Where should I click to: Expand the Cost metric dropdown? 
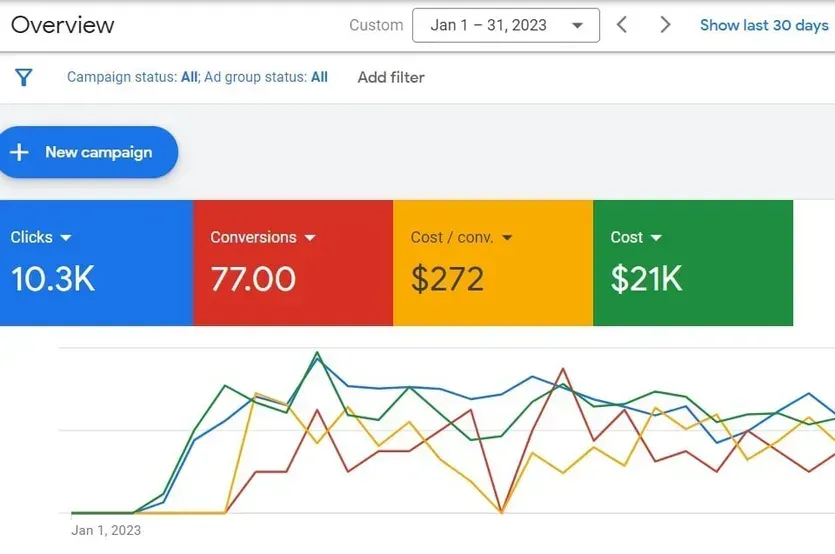[x=656, y=238]
